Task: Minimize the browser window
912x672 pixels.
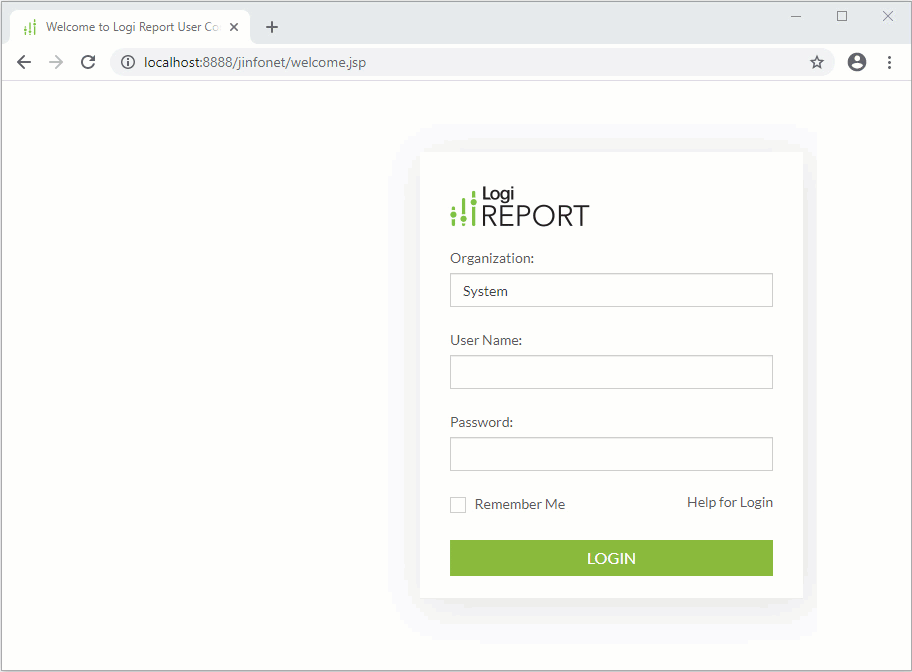Action: [796, 16]
